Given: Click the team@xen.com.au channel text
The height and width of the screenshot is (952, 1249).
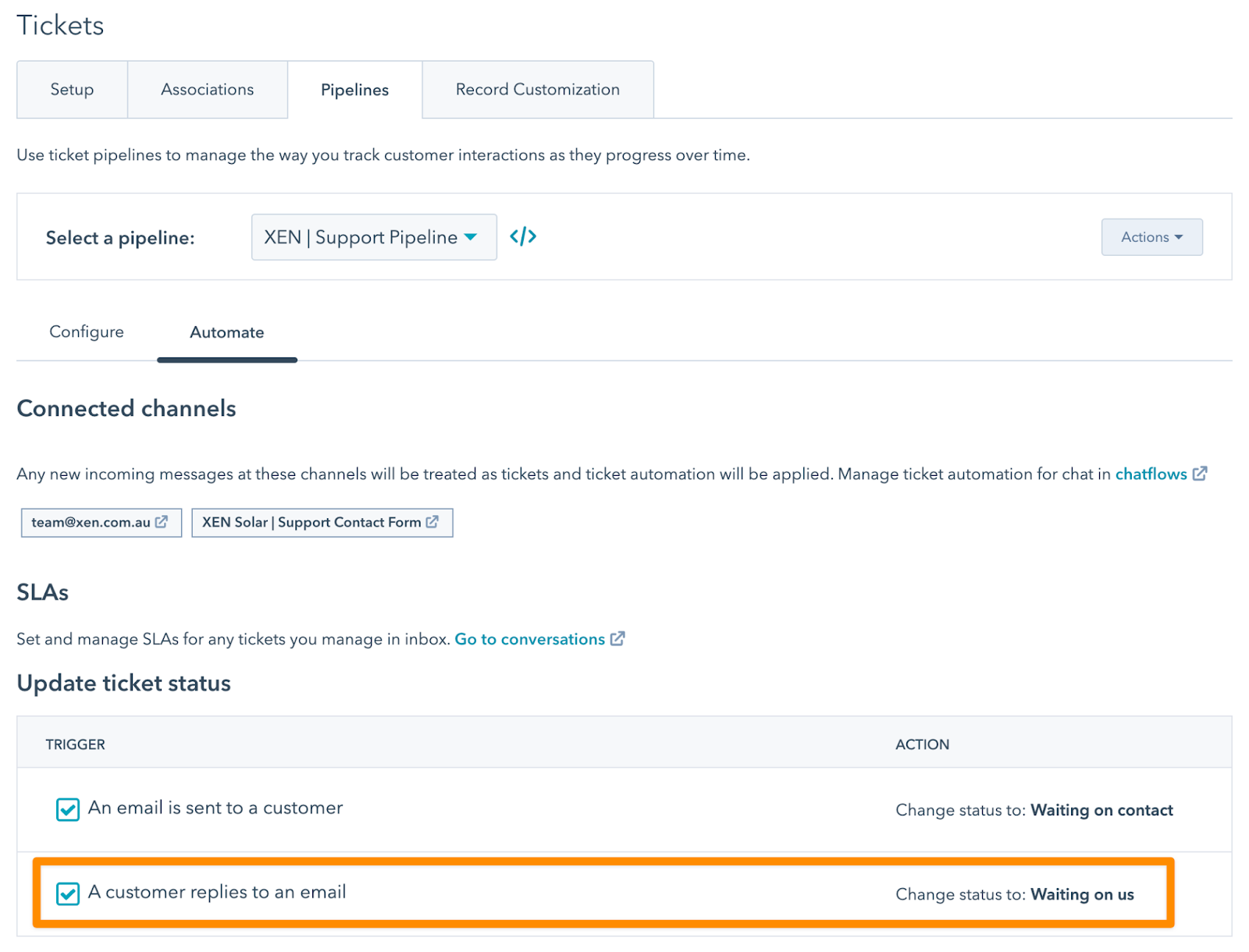Looking at the screenshot, I should pyautogui.click(x=91, y=522).
